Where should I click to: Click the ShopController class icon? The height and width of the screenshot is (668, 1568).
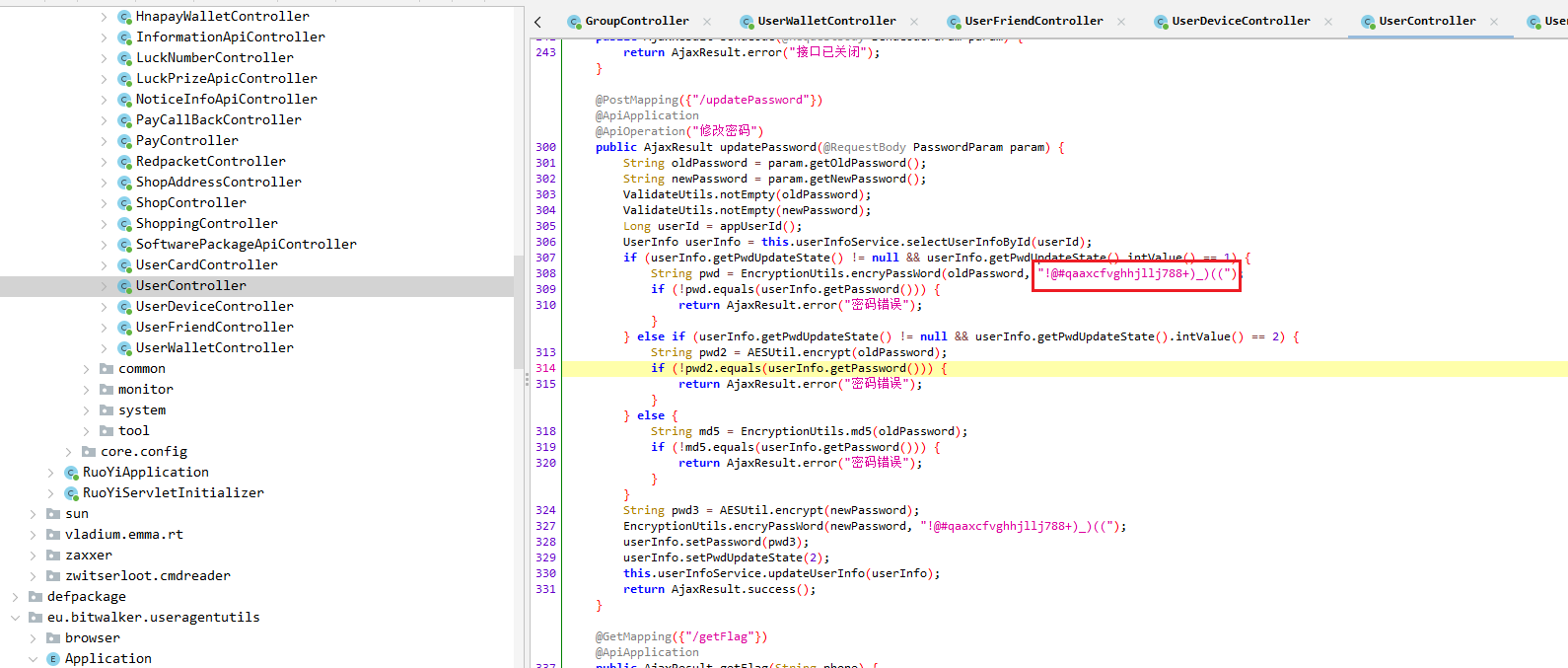point(124,203)
